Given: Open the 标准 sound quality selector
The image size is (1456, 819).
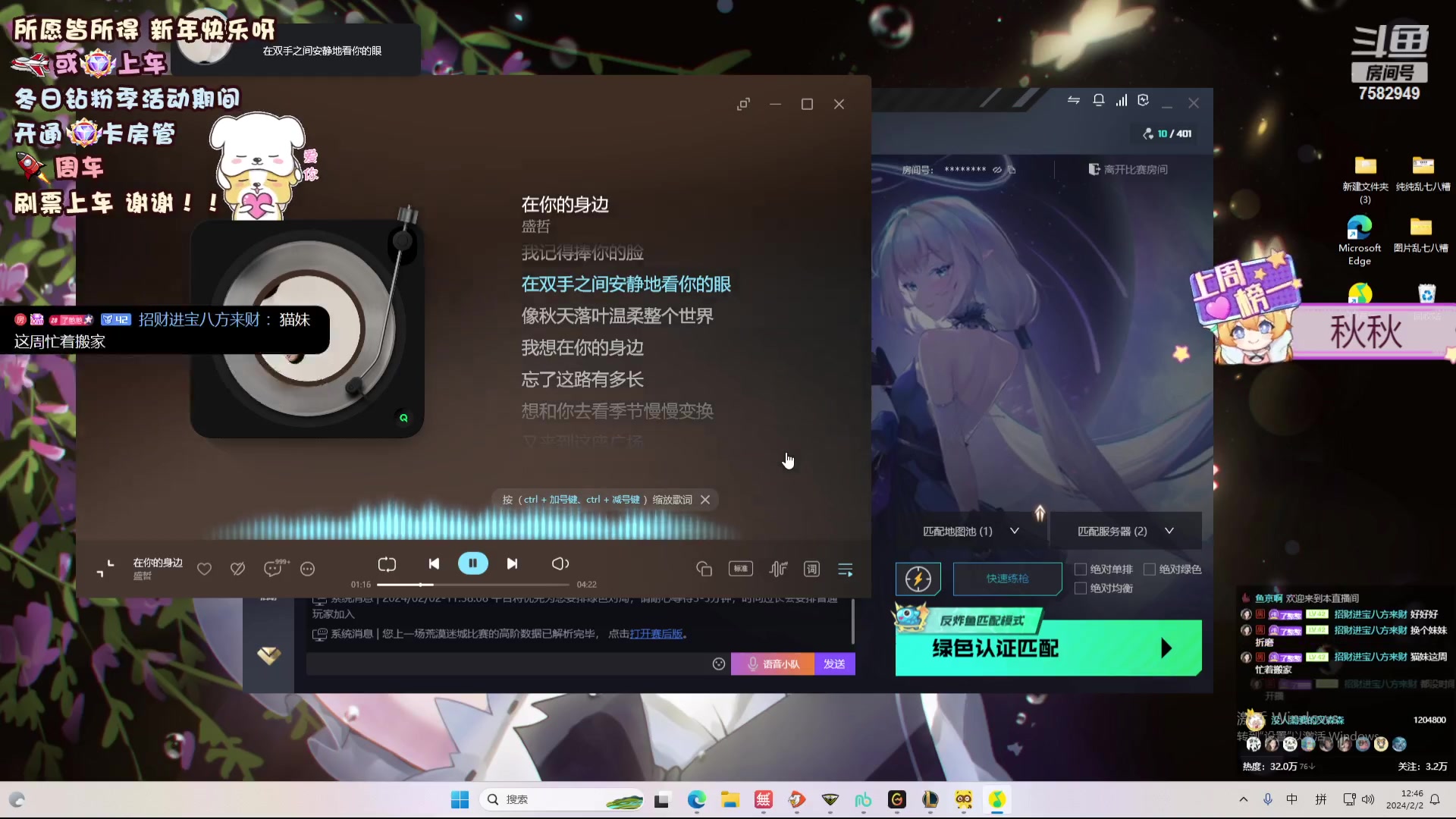Looking at the screenshot, I should click(741, 569).
